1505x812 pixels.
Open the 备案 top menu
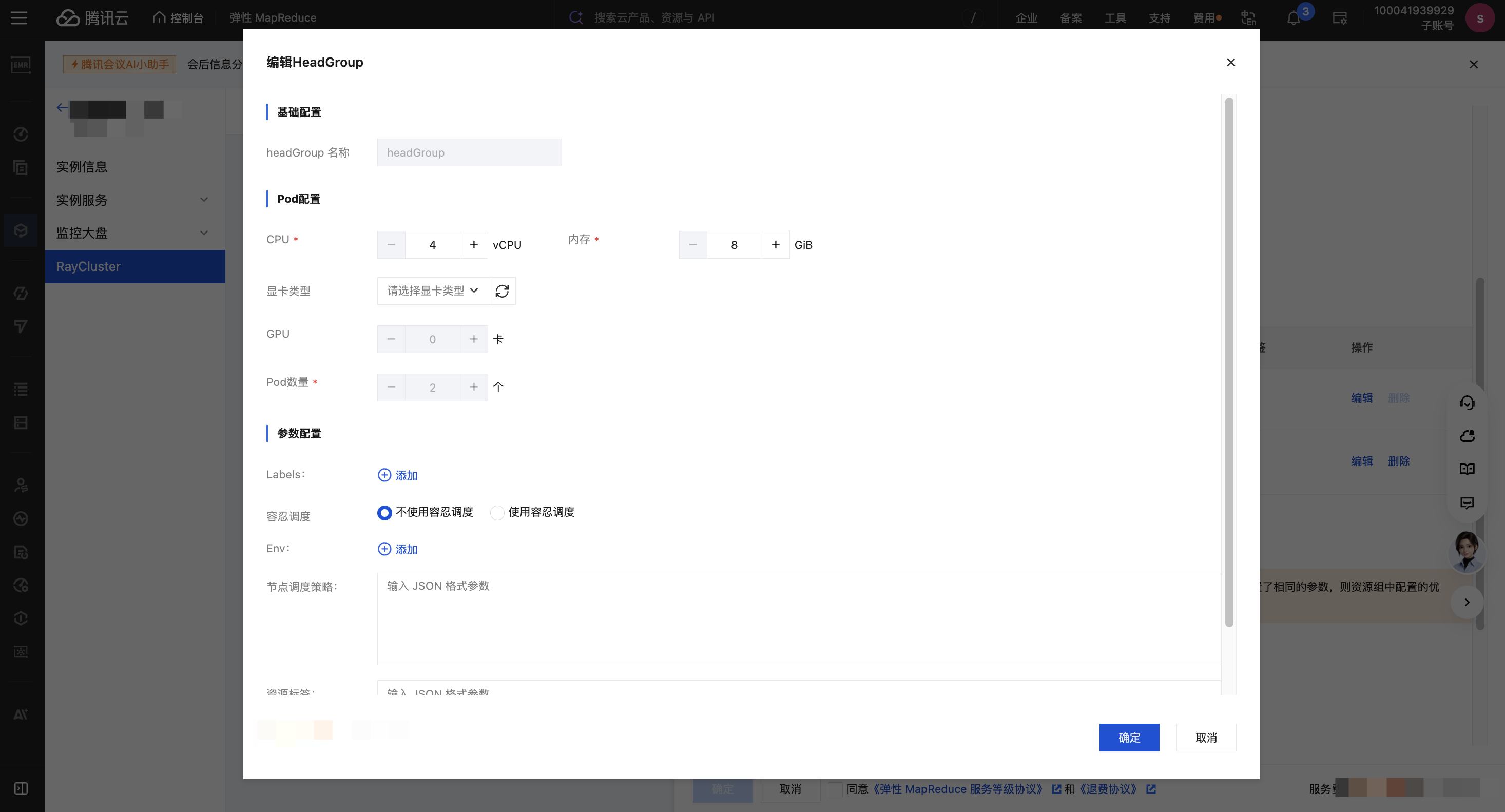point(1071,18)
